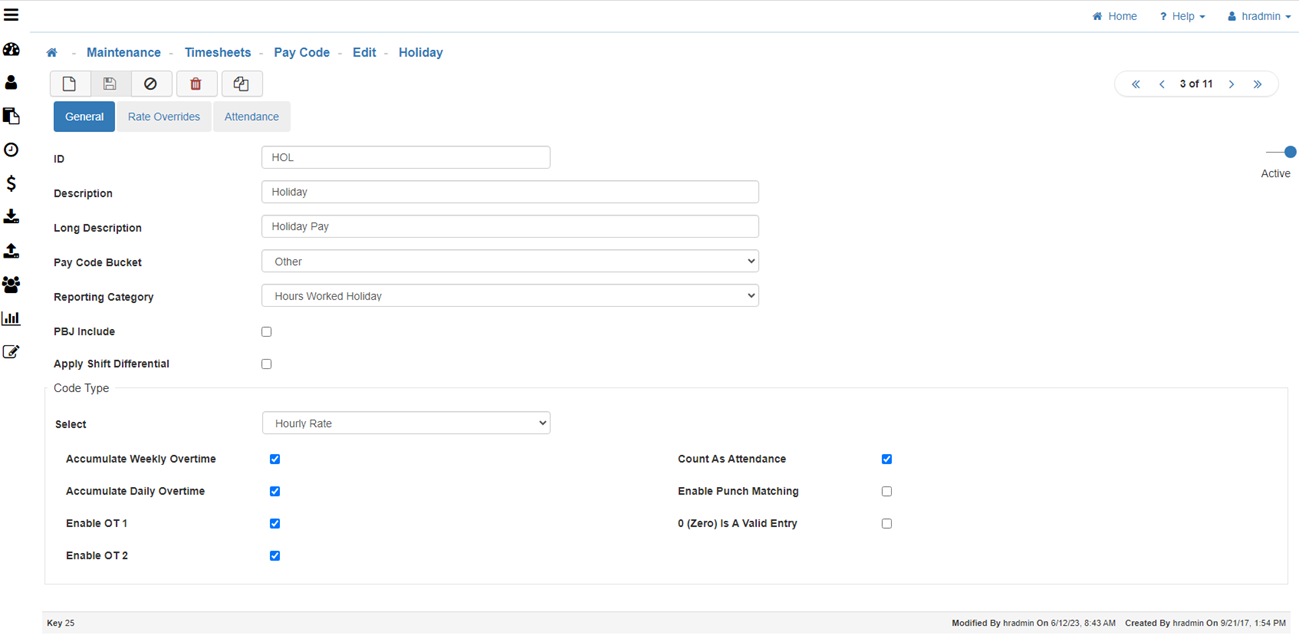
Task: Open the Pay Code Bucket dropdown
Action: point(509,261)
